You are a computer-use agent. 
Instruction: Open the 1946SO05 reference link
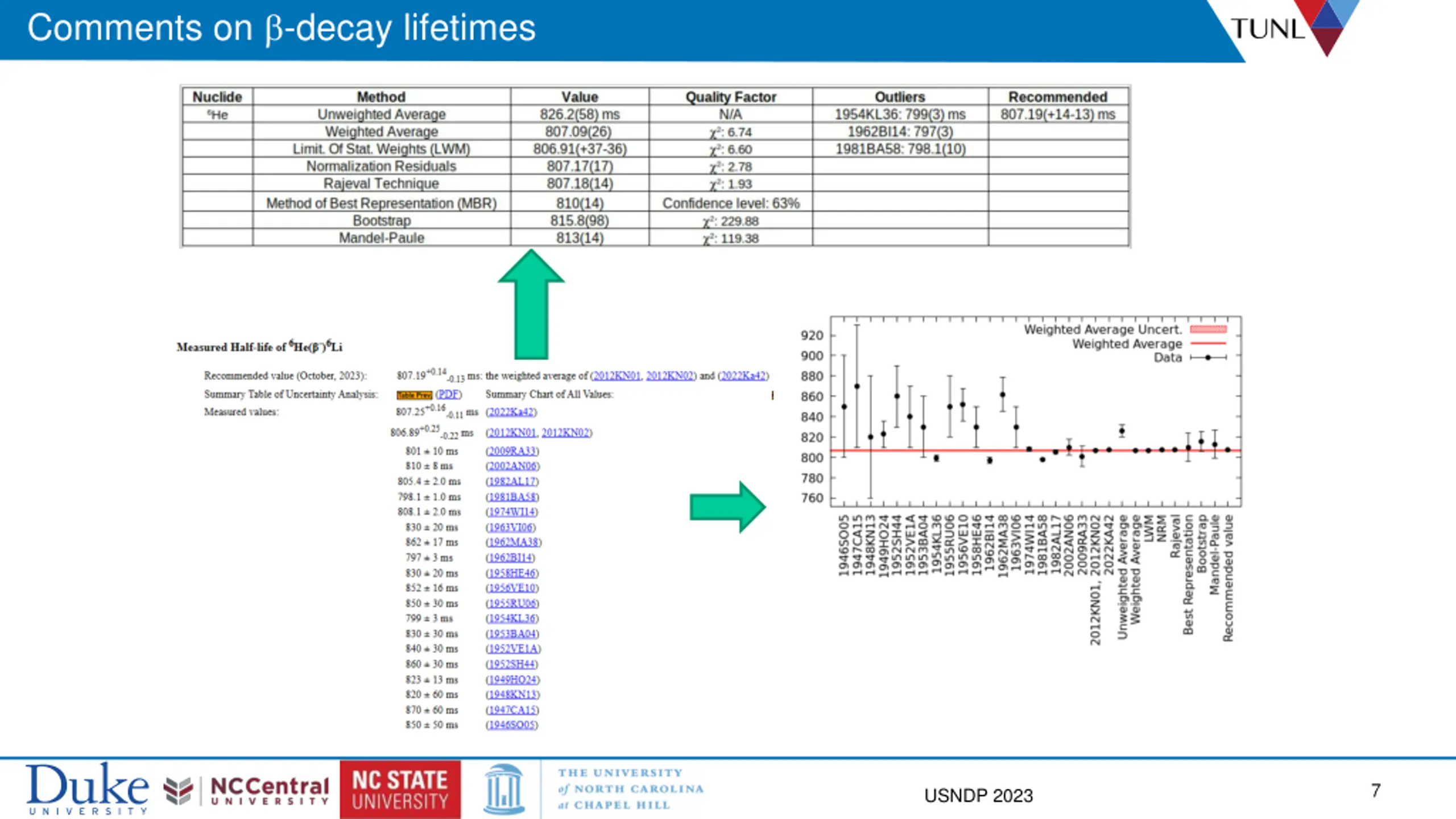[511, 725]
